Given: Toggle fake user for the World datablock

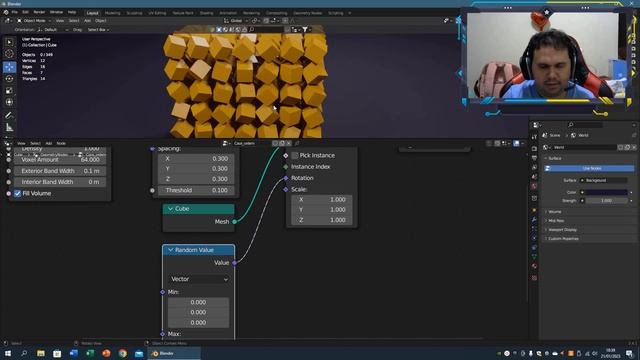Looking at the screenshot, I should point(620,147).
